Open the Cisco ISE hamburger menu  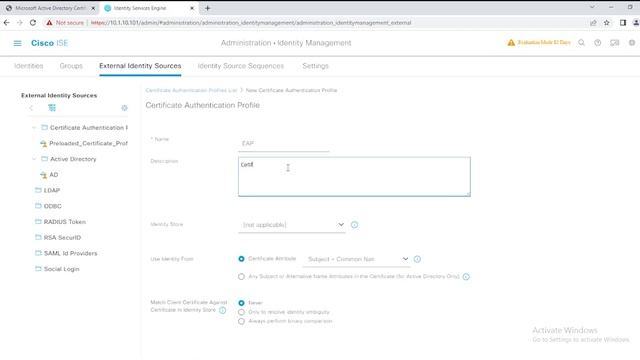pyautogui.click(x=18, y=43)
